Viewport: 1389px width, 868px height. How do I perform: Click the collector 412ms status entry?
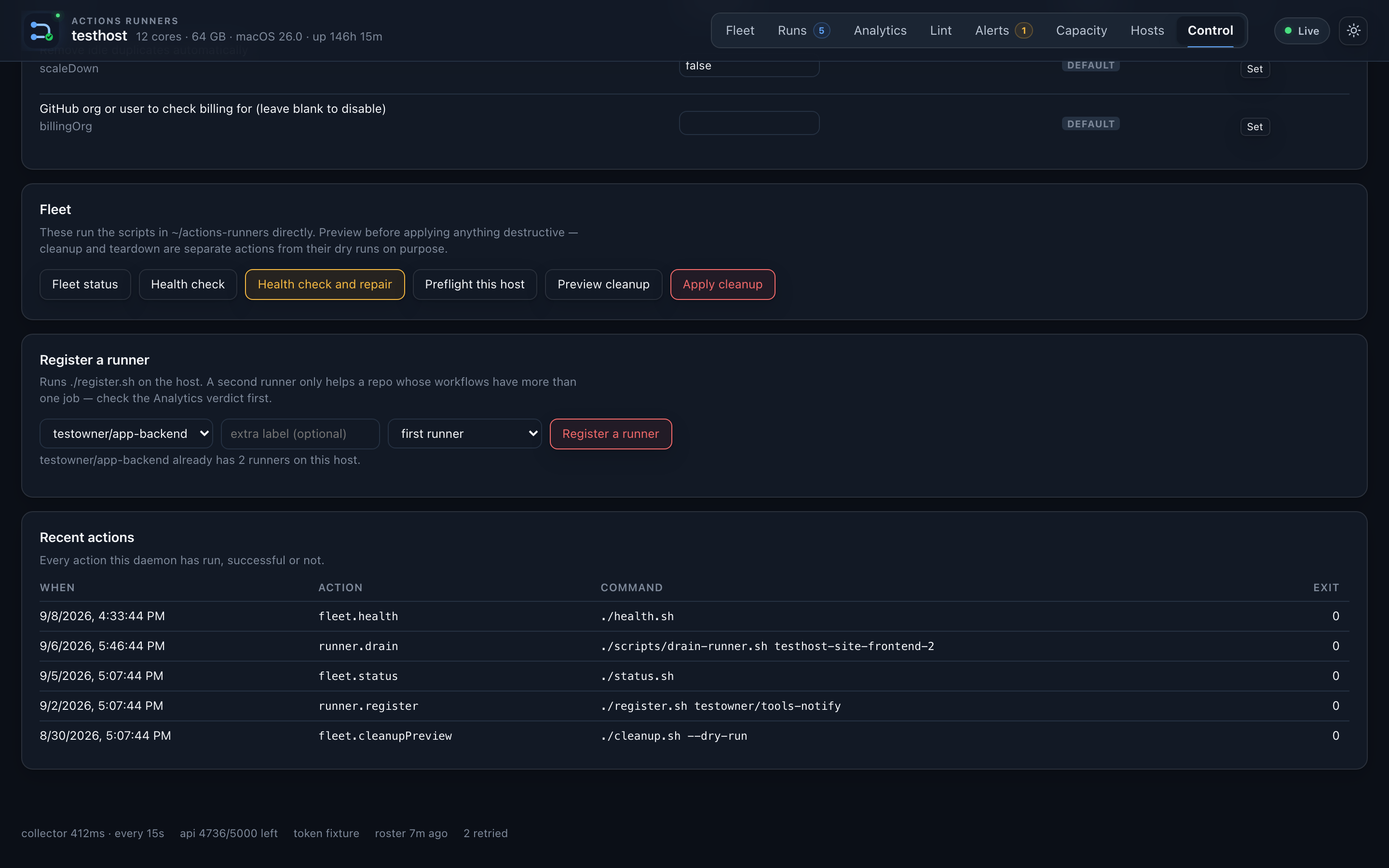[x=93, y=833]
